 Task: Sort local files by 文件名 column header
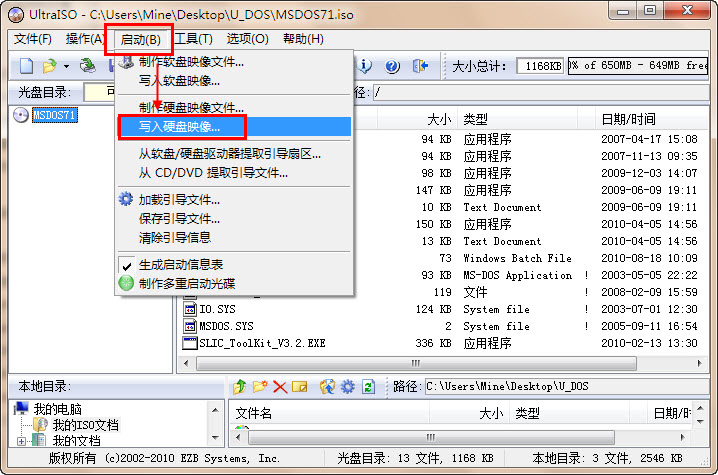[329, 414]
